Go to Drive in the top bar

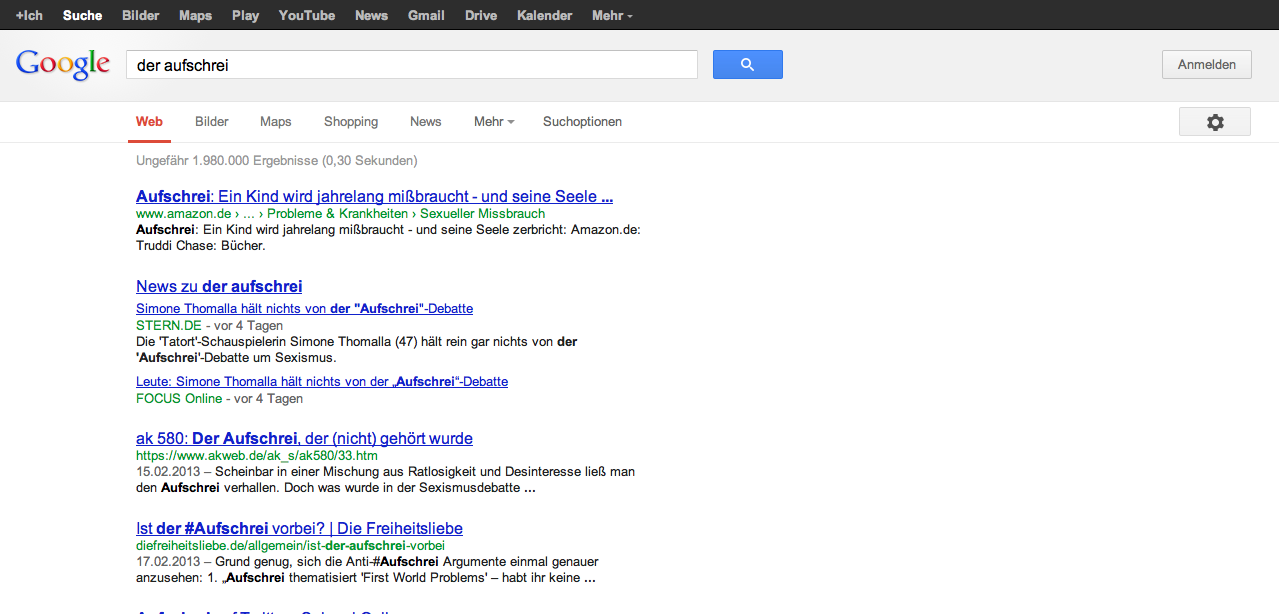click(x=481, y=15)
